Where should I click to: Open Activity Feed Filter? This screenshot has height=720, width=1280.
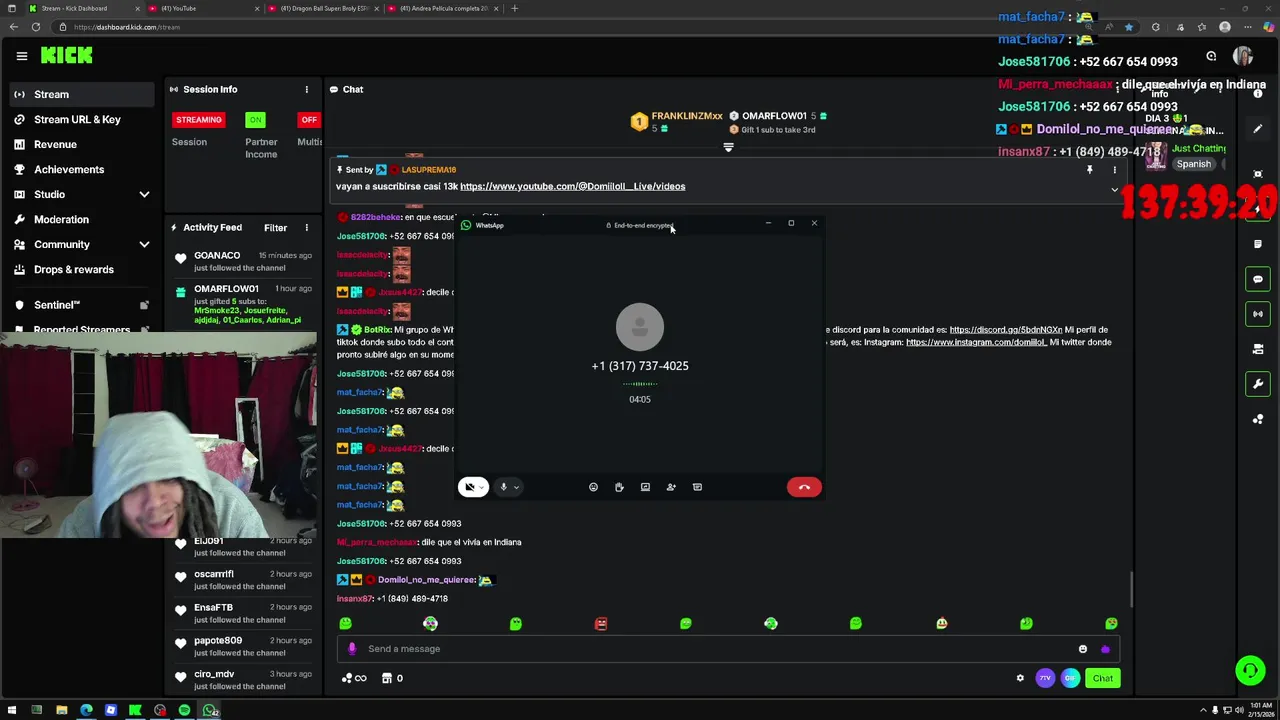click(x=275, y=228)
